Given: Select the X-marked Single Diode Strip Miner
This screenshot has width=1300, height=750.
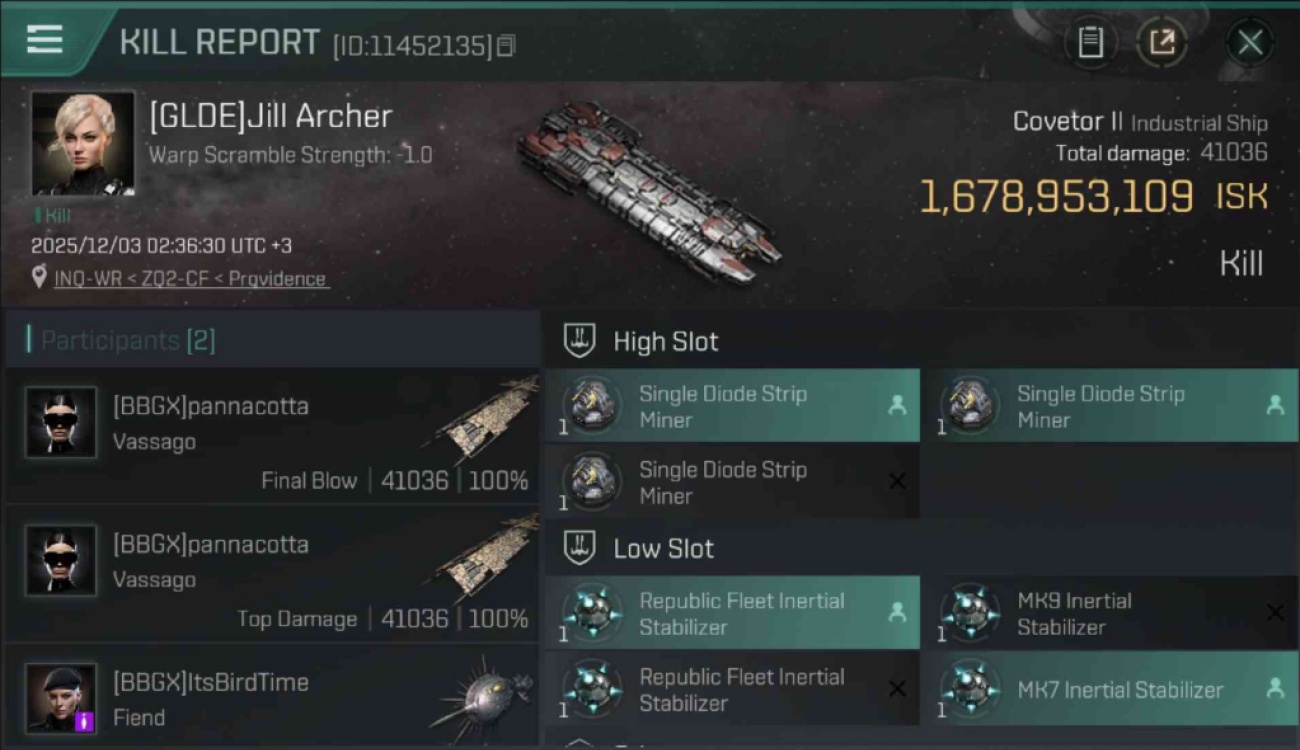Looking at the screenshot, I should (x=731, y=482).
